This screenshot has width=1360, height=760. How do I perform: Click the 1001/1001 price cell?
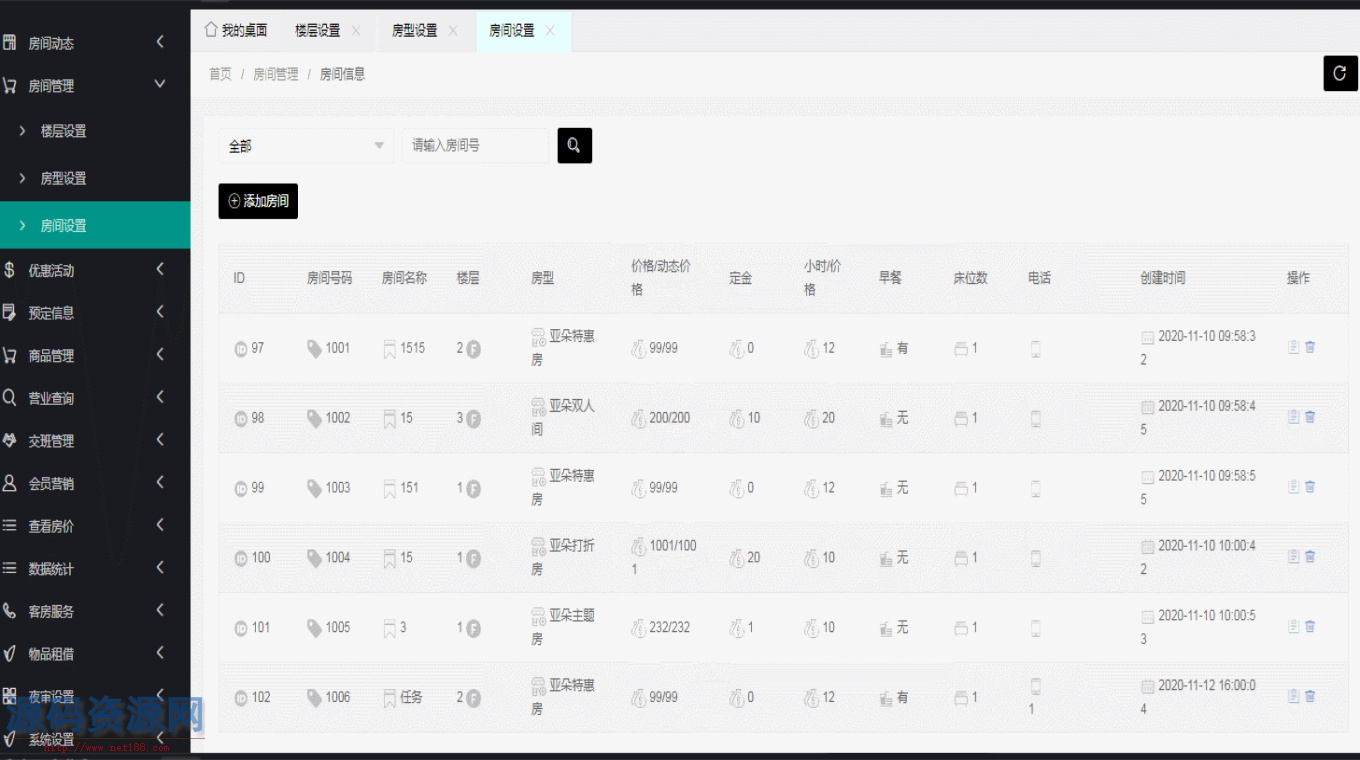point(664,557)
